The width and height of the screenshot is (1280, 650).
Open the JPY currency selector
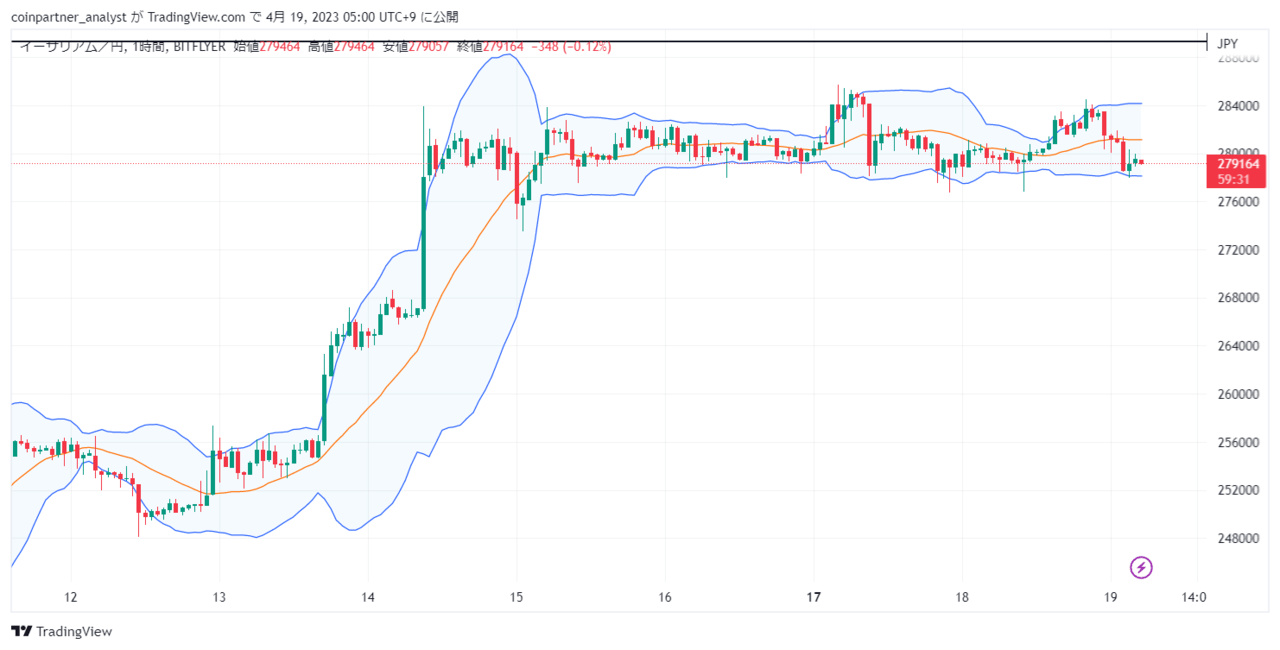coord(1228,43)
